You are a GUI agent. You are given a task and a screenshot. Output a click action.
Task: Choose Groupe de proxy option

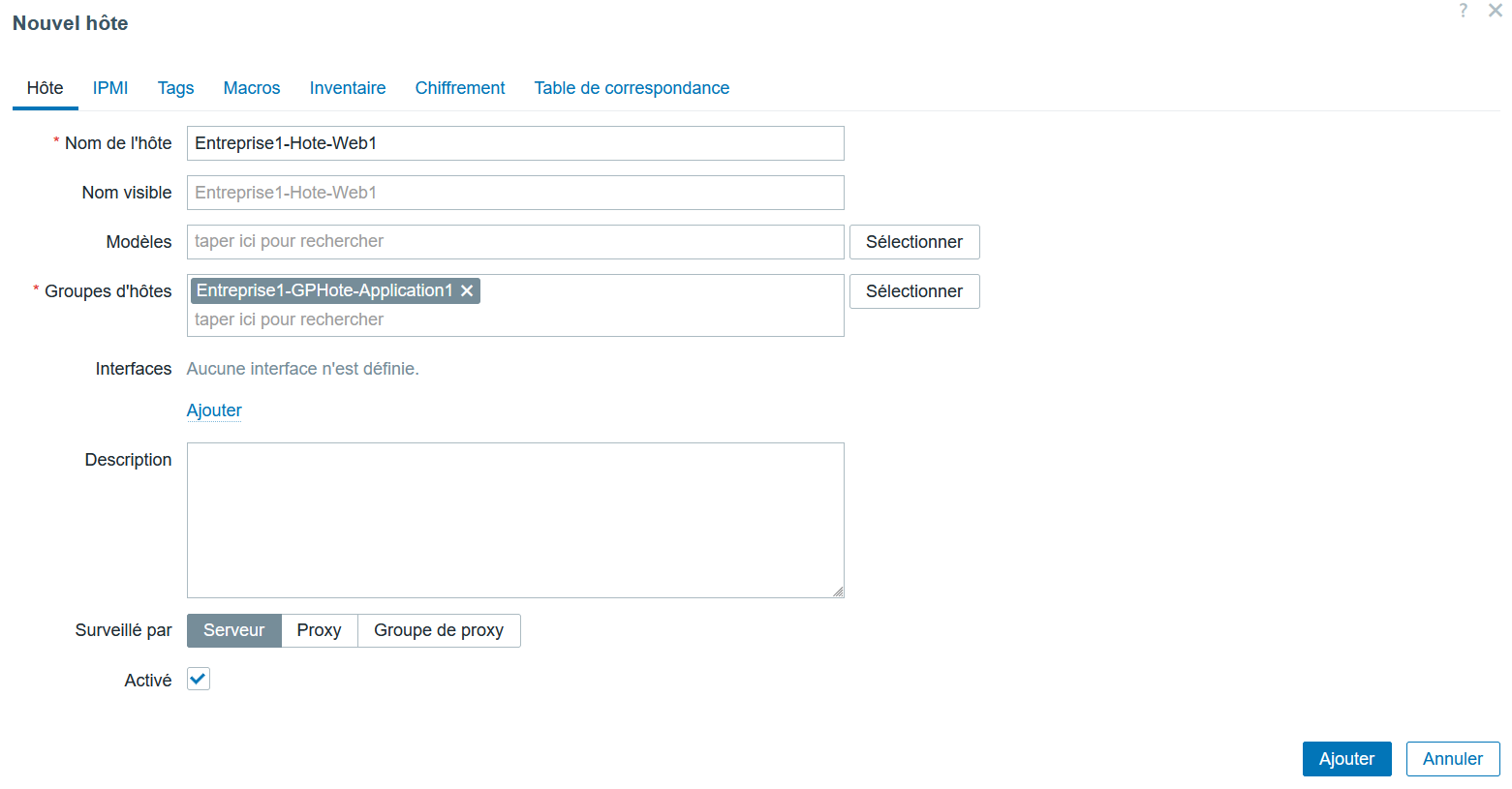point(439,630)
